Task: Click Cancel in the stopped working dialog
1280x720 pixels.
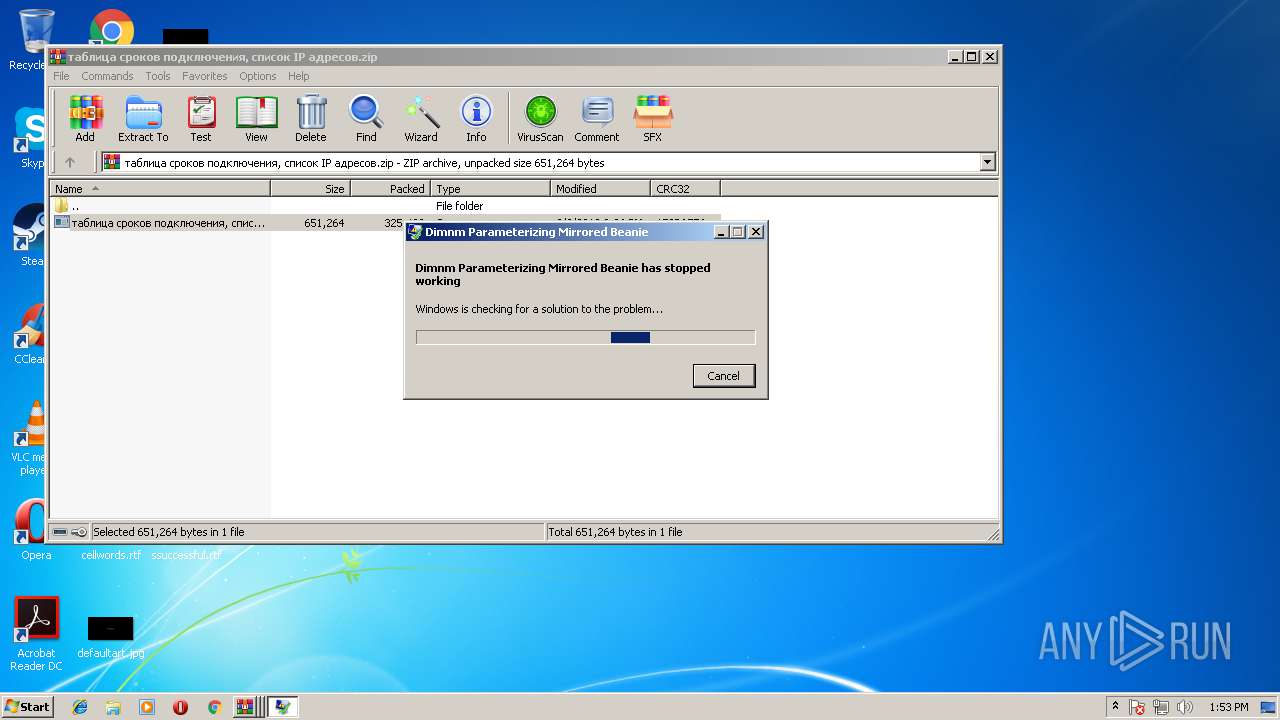Action: point(723,376)
